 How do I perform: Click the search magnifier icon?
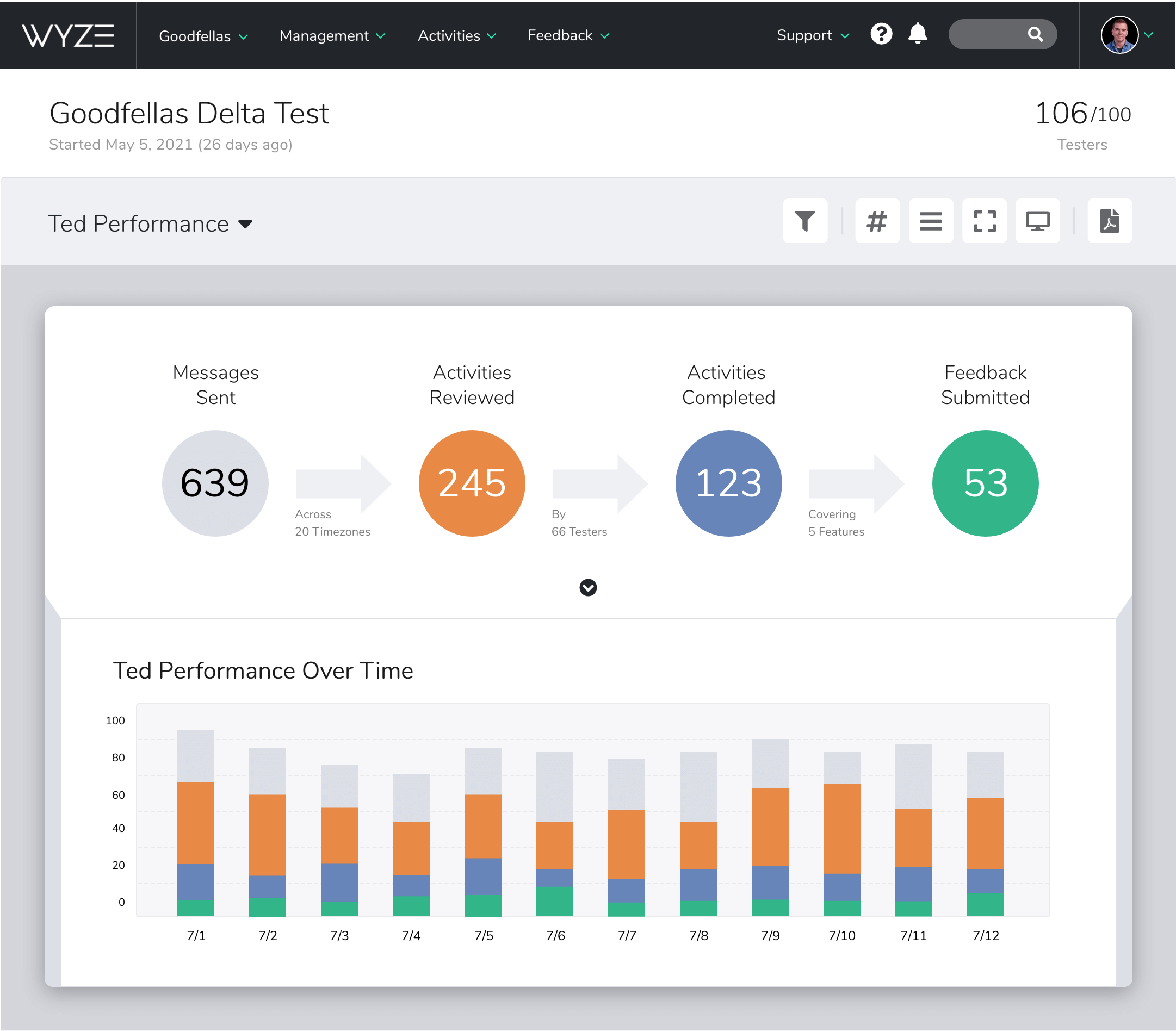pos(1036,34)
